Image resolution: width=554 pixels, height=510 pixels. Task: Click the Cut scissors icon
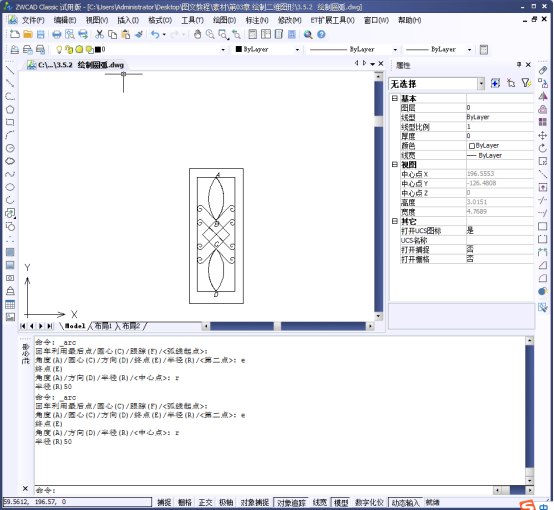pos(100,34)
